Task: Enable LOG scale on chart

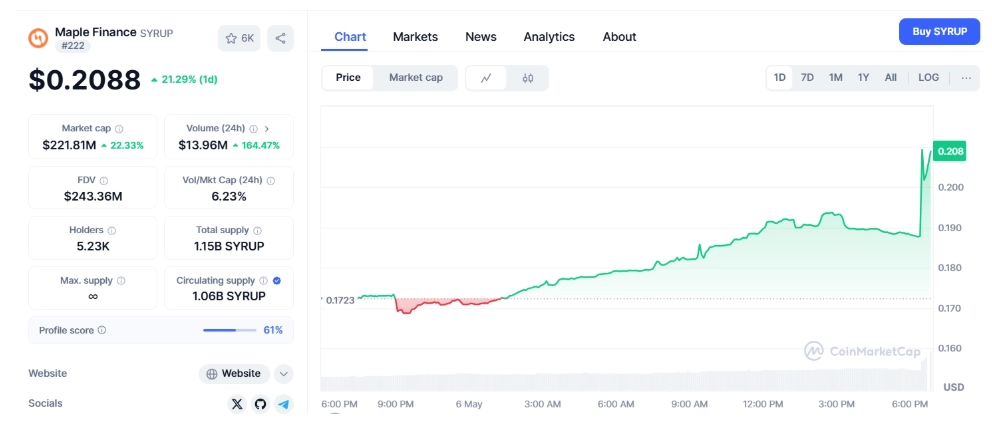Action: 928,78
